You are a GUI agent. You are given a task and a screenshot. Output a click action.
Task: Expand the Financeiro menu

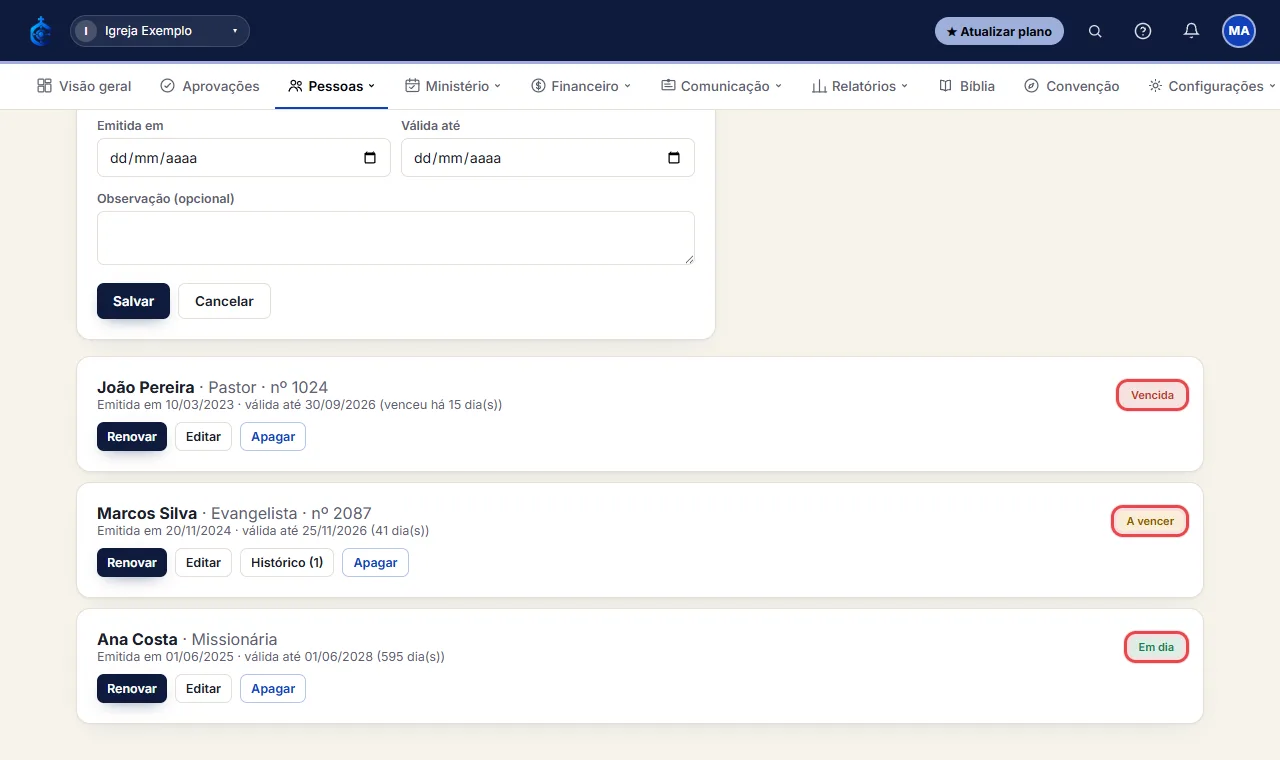point(581,86)
